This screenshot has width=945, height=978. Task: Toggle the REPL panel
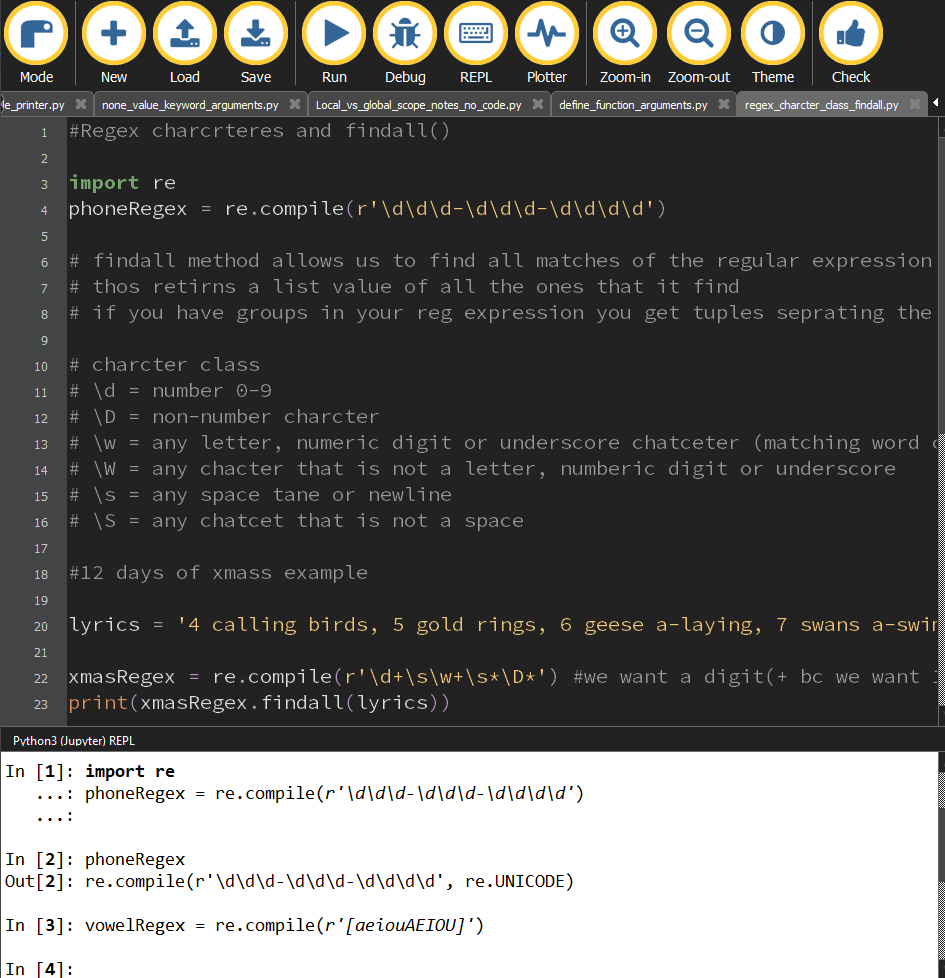476,44
